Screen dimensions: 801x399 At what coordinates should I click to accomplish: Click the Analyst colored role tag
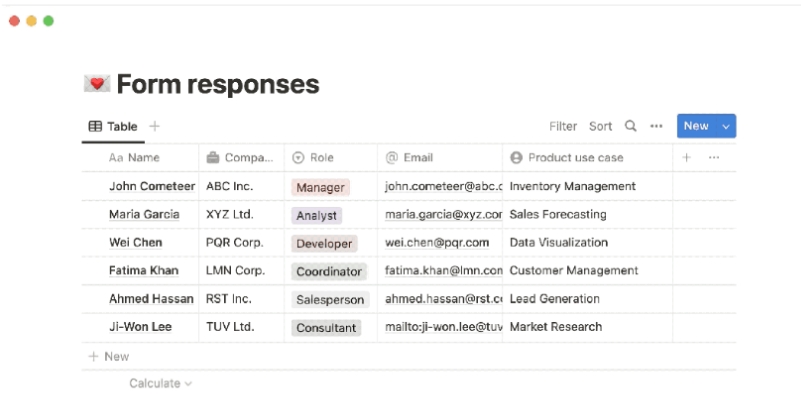click(316, 216)
